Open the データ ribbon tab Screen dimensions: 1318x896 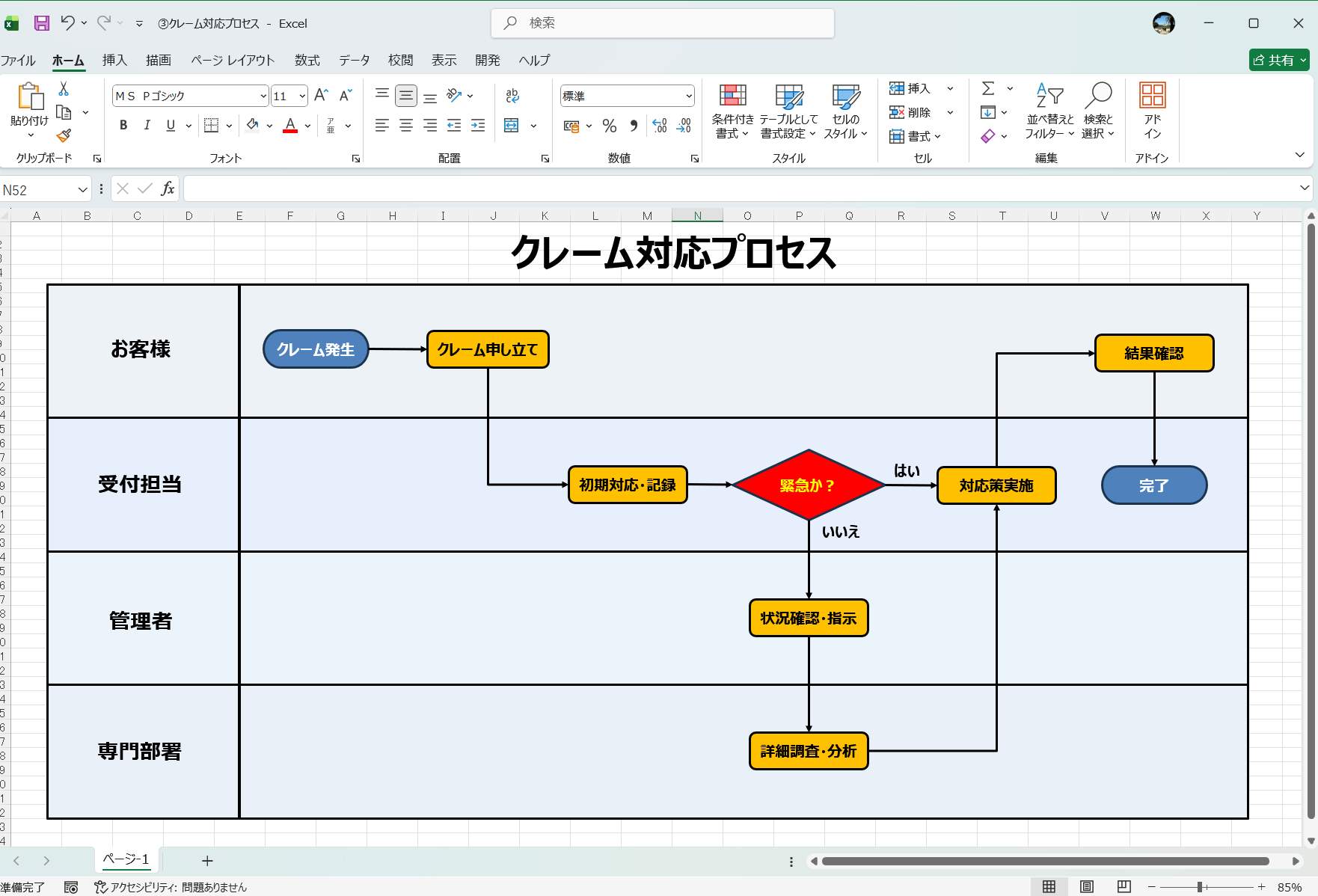tap(353, 60)
